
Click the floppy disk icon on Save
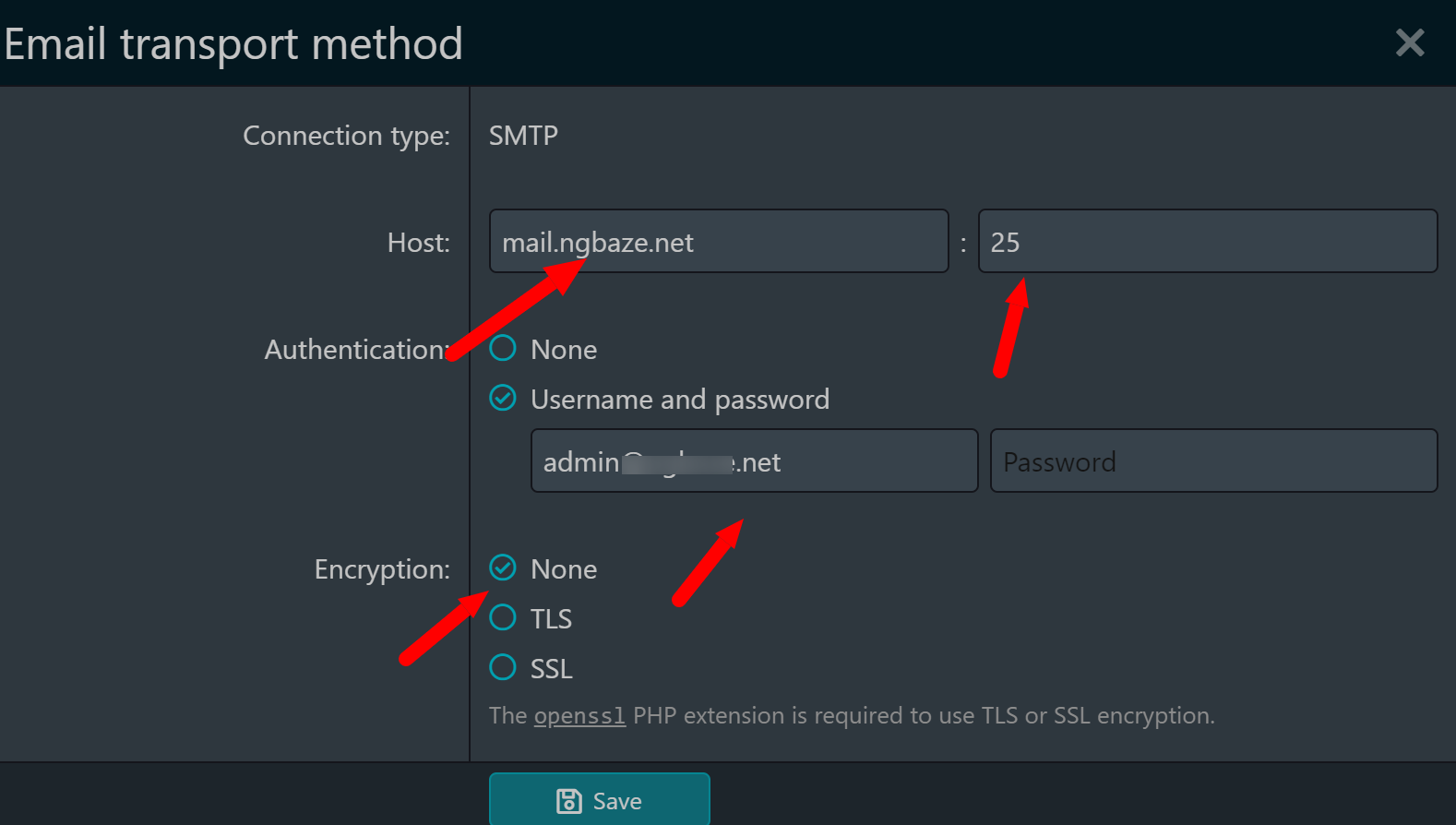569,801
